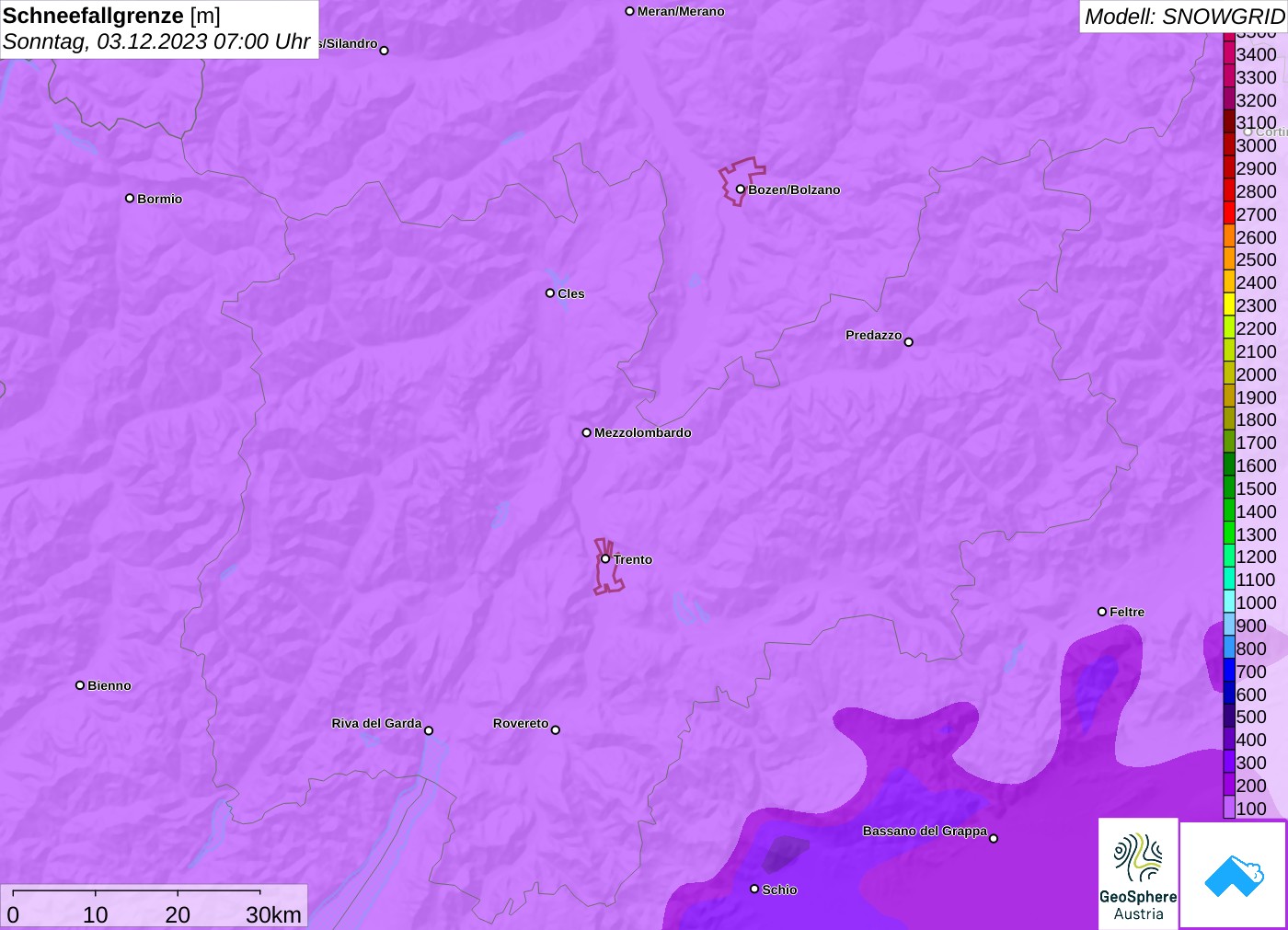
Task: Select the 1300 m legend color swatch
Action: [1229, 534]
